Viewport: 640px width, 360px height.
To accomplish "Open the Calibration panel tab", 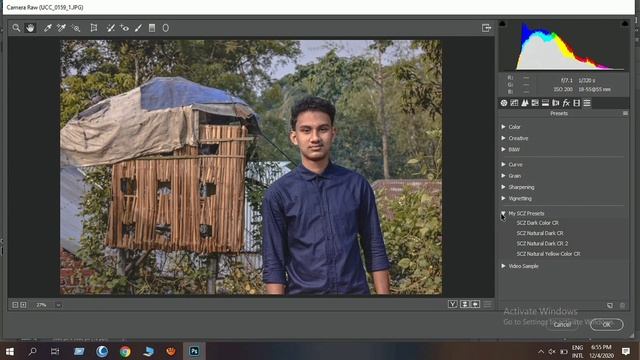I will coord(576,103).
